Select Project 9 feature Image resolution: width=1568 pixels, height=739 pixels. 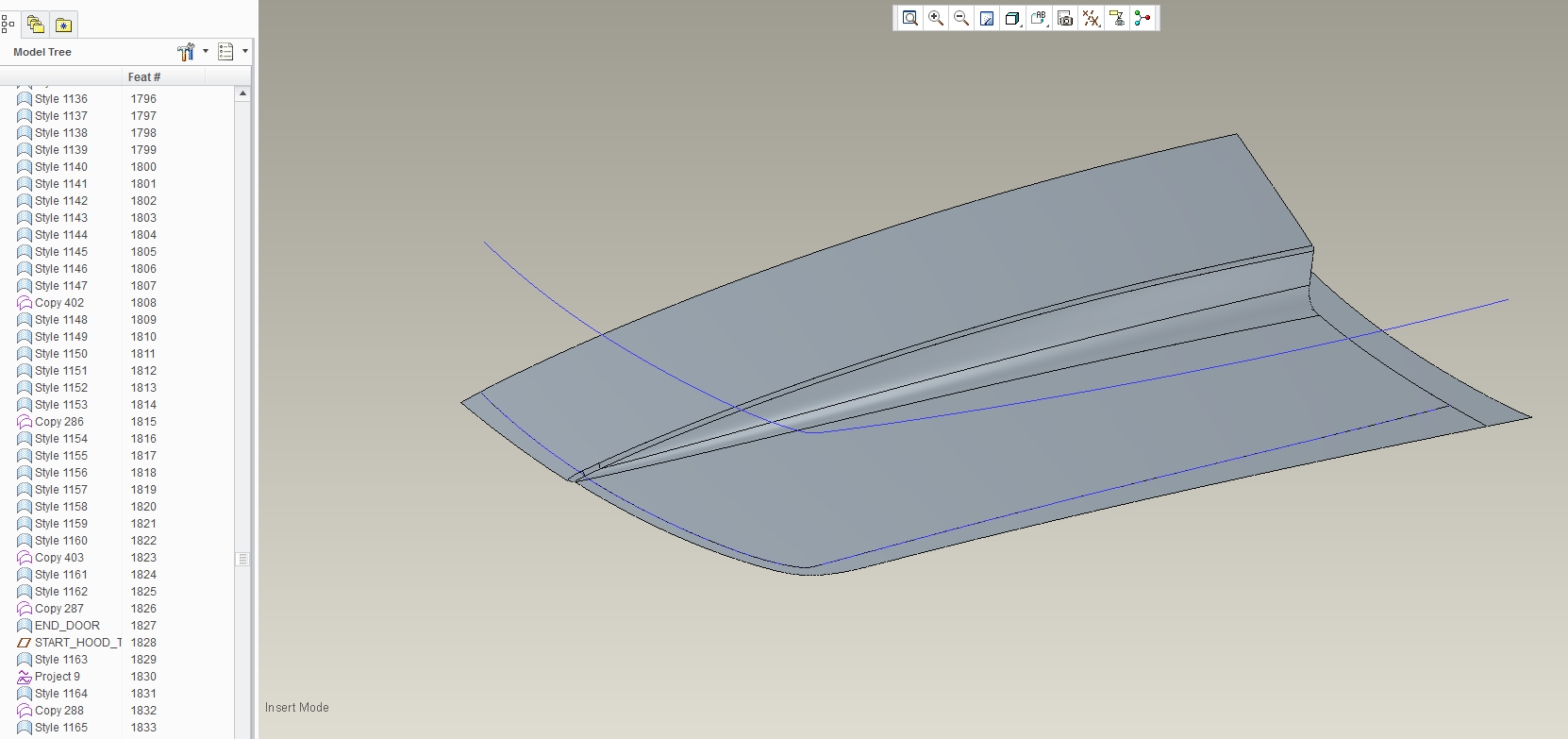pyautogui.click(x=58, y=677)
